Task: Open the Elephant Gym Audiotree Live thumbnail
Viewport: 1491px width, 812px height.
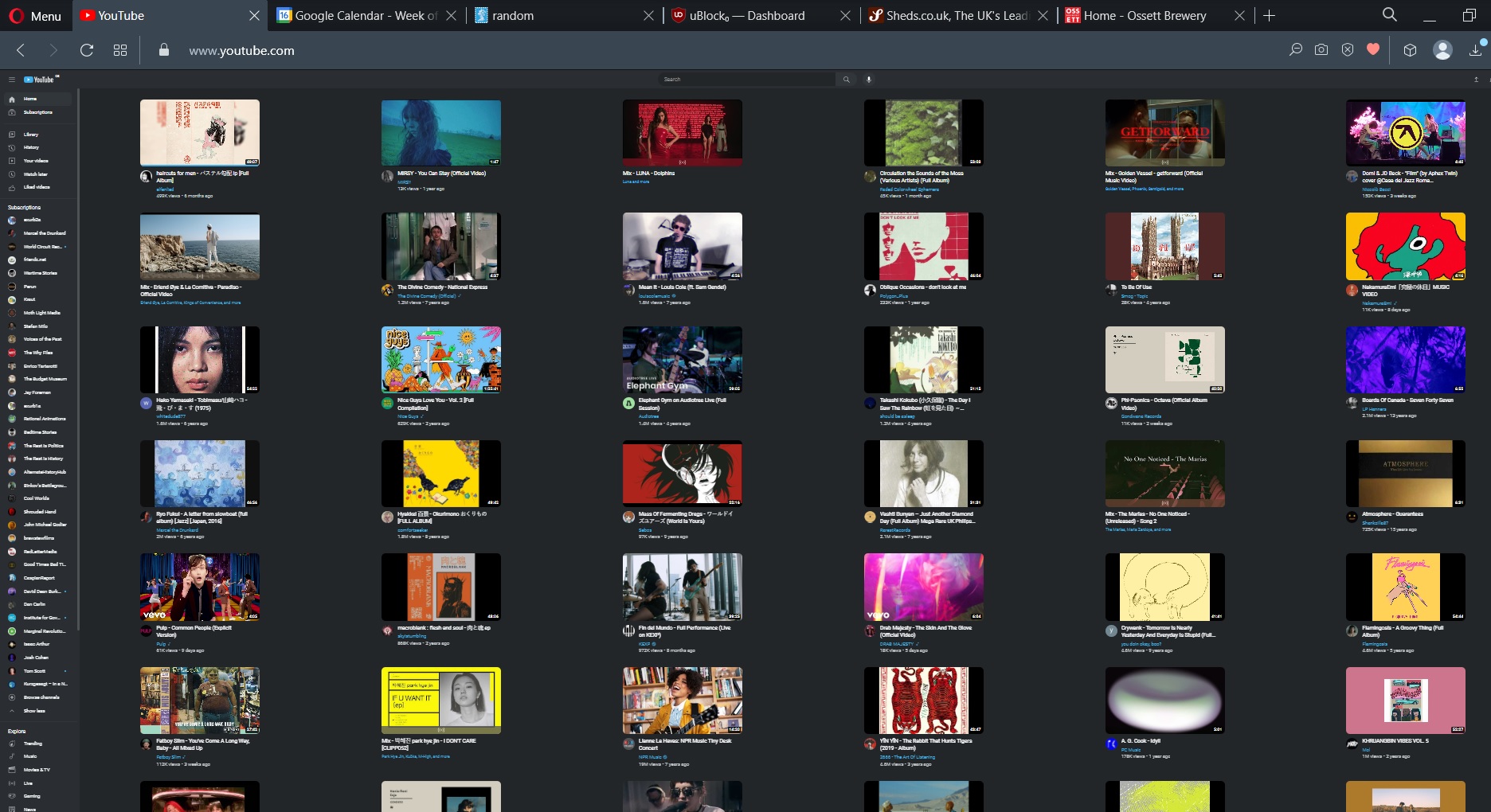Action: coord(683,360)
